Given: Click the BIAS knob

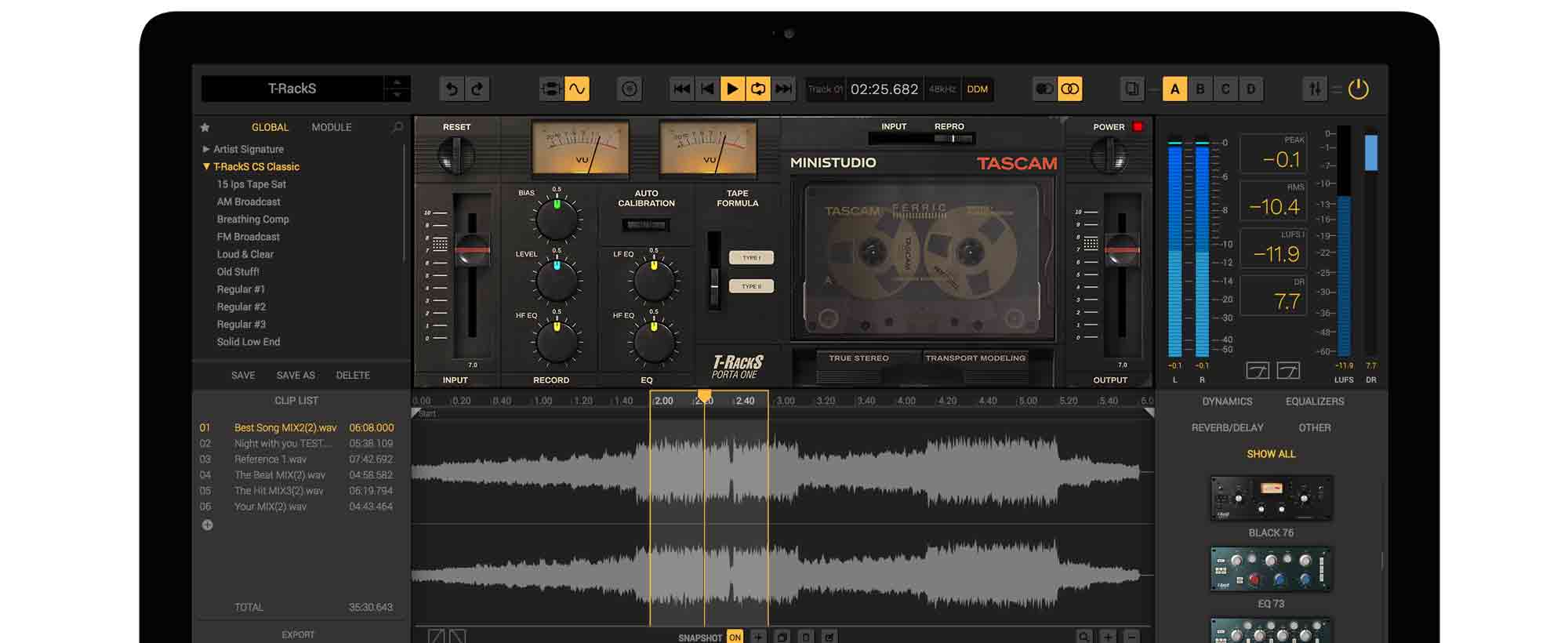Looking at the screenshot, I should 557,219.
